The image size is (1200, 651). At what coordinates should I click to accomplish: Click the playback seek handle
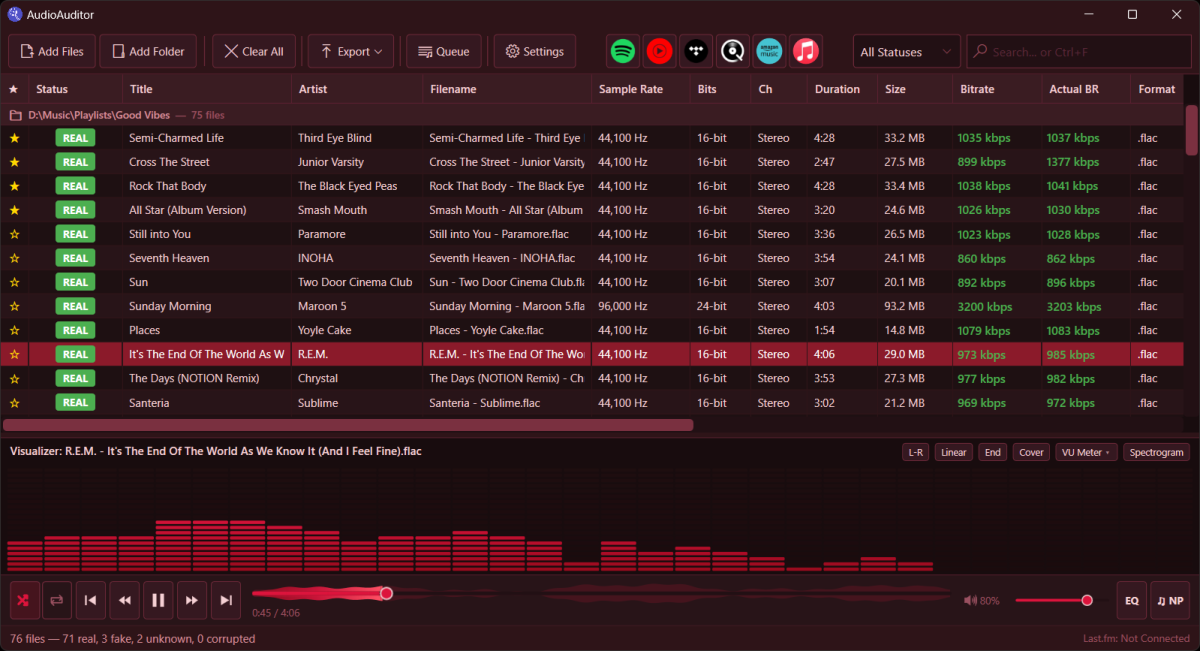click(386, 593)
